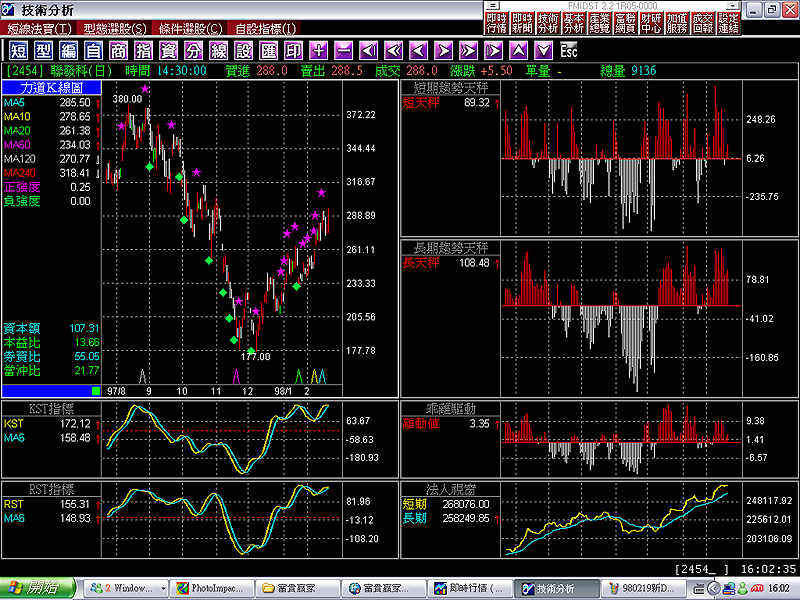
Task: Click the 富勝網頁 button
Action: (625, 23)
